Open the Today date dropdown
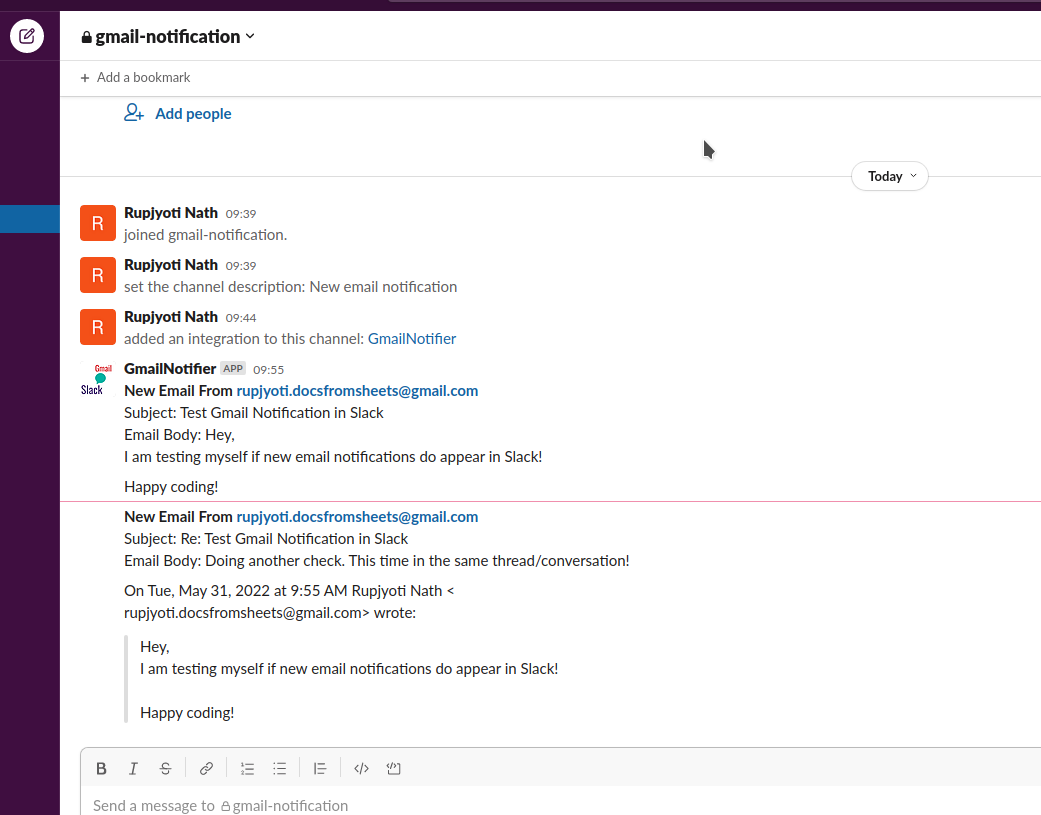 click(890, 177)
